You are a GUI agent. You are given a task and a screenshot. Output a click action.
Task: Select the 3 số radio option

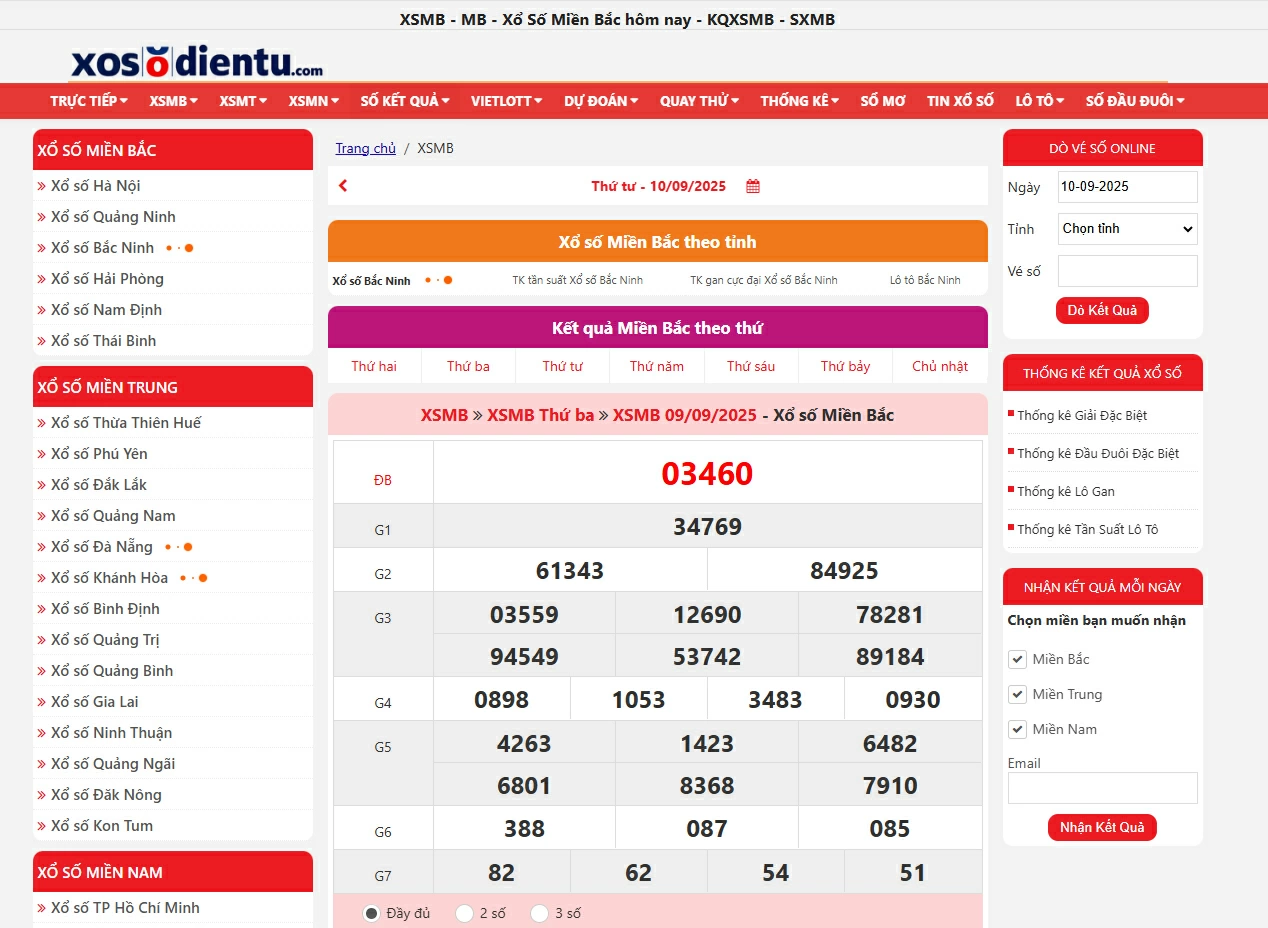pyautogui.click(x=540, y=913)
